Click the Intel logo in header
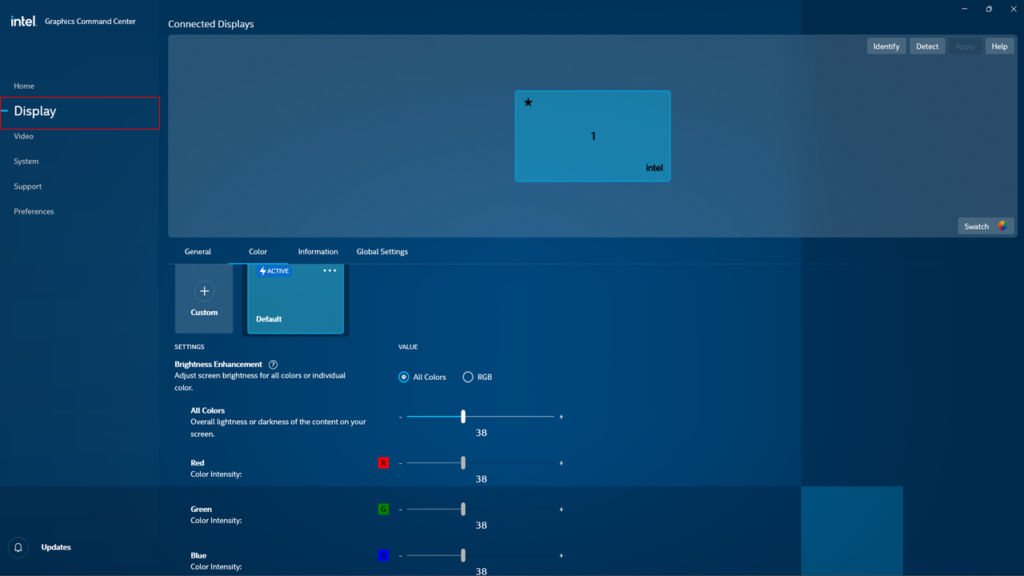Viewport: 1024px width, 576px height. pyautogui.click(x=24, y=21)
